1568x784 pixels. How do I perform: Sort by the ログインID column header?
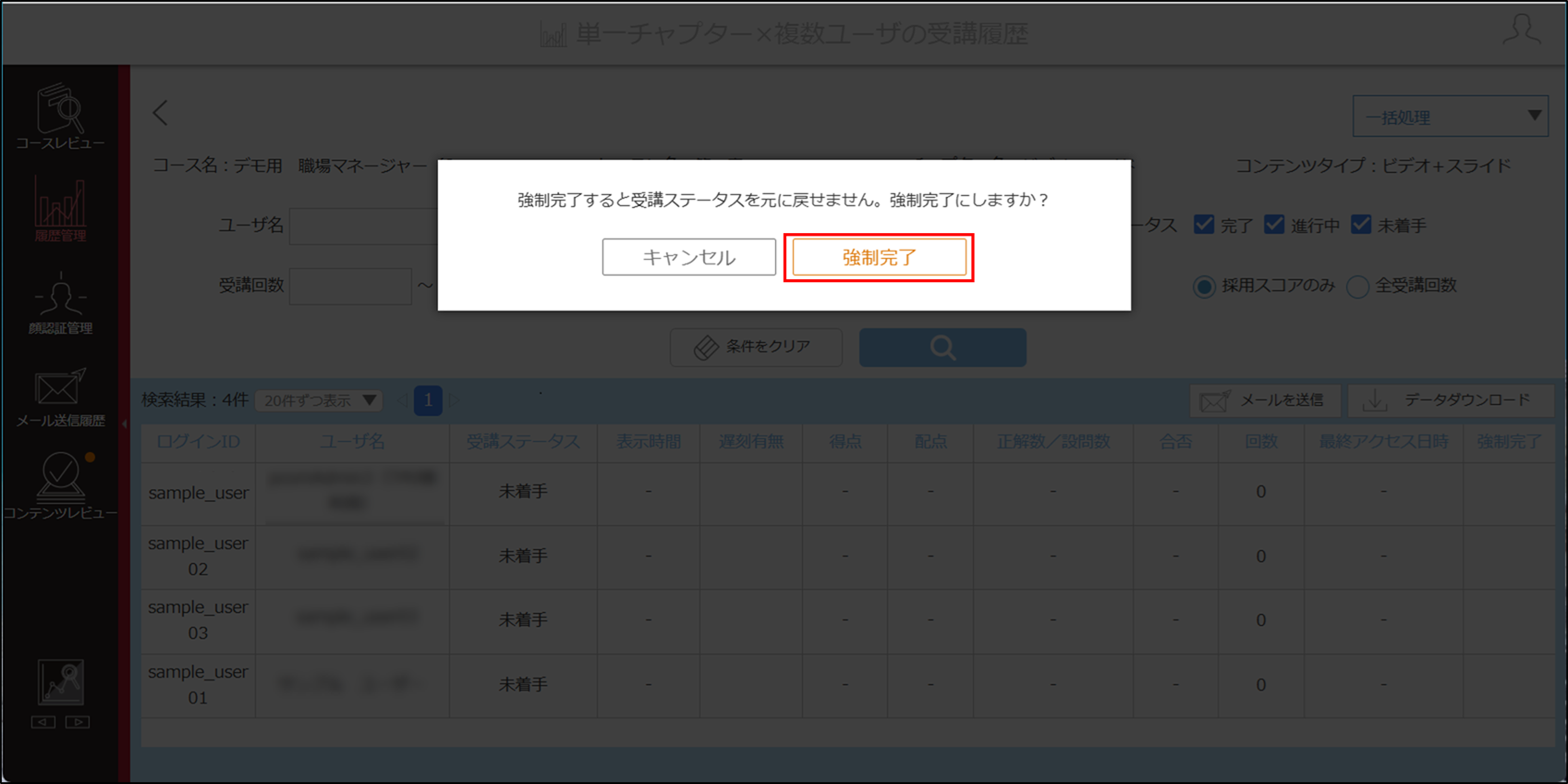198,442
